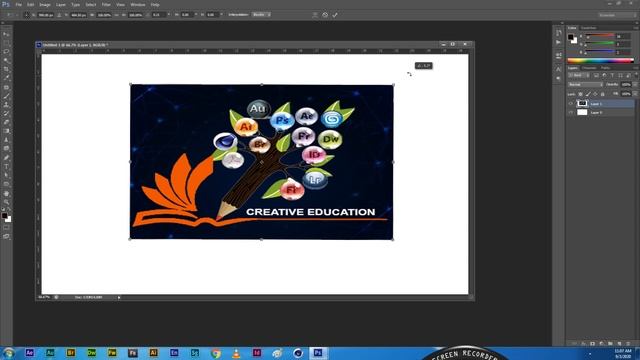Open the Filter menu
This screenshot has width=640, height=360.
(106, 4)
